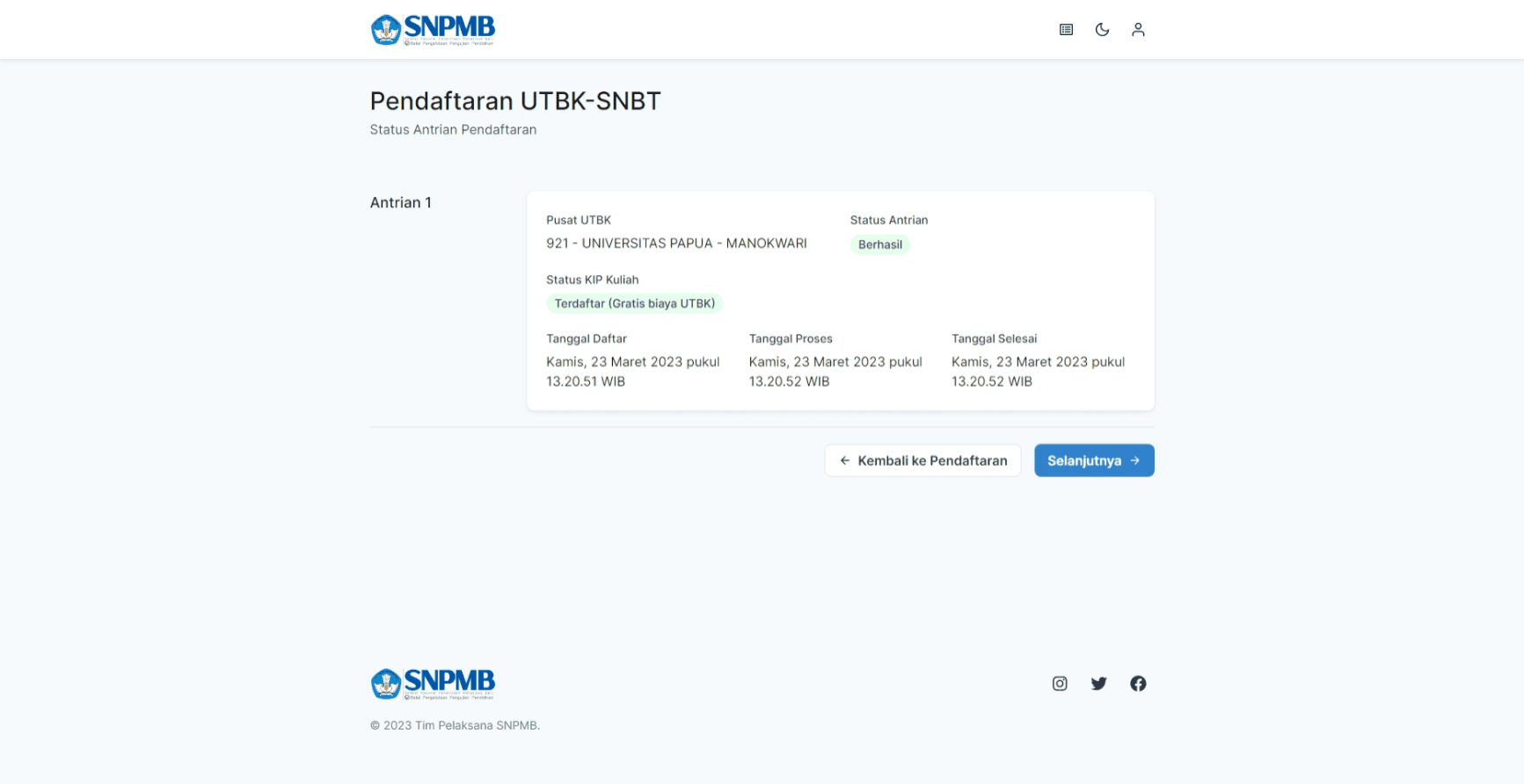Open the Instagram icon in the footer
Screen dimensions: 1524x784
point(1060,684)
